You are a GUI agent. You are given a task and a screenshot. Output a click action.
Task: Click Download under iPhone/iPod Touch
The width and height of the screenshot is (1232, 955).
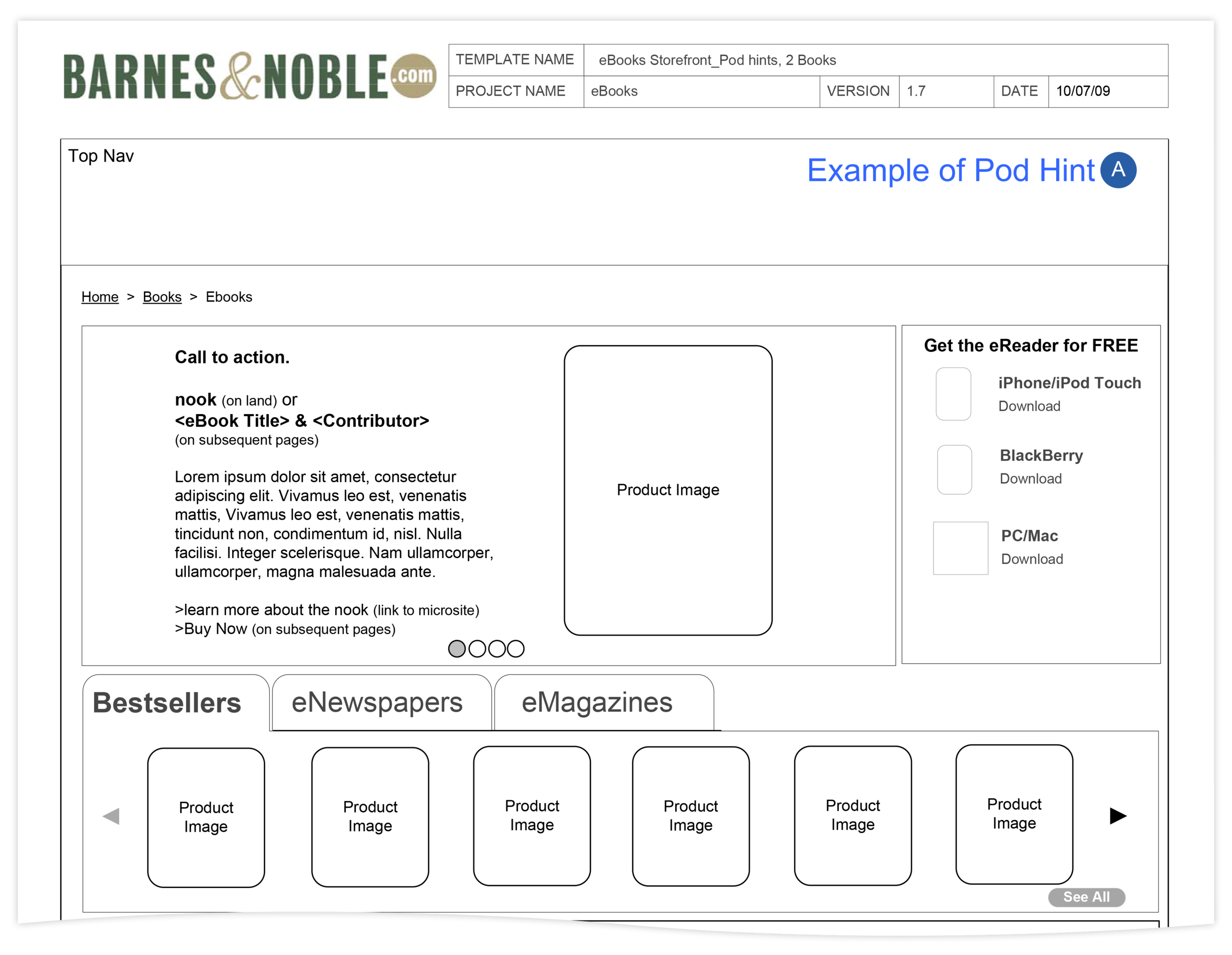click(x=1029, y=406)
